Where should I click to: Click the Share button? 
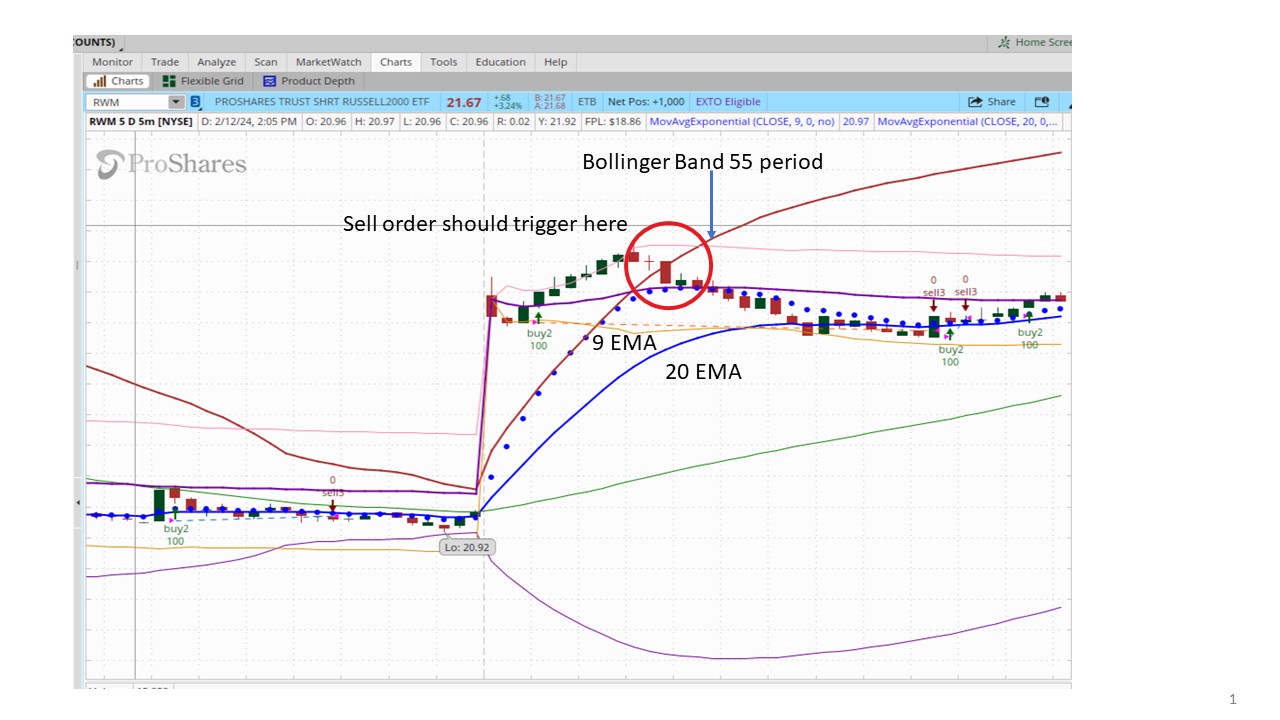point(991,102)
